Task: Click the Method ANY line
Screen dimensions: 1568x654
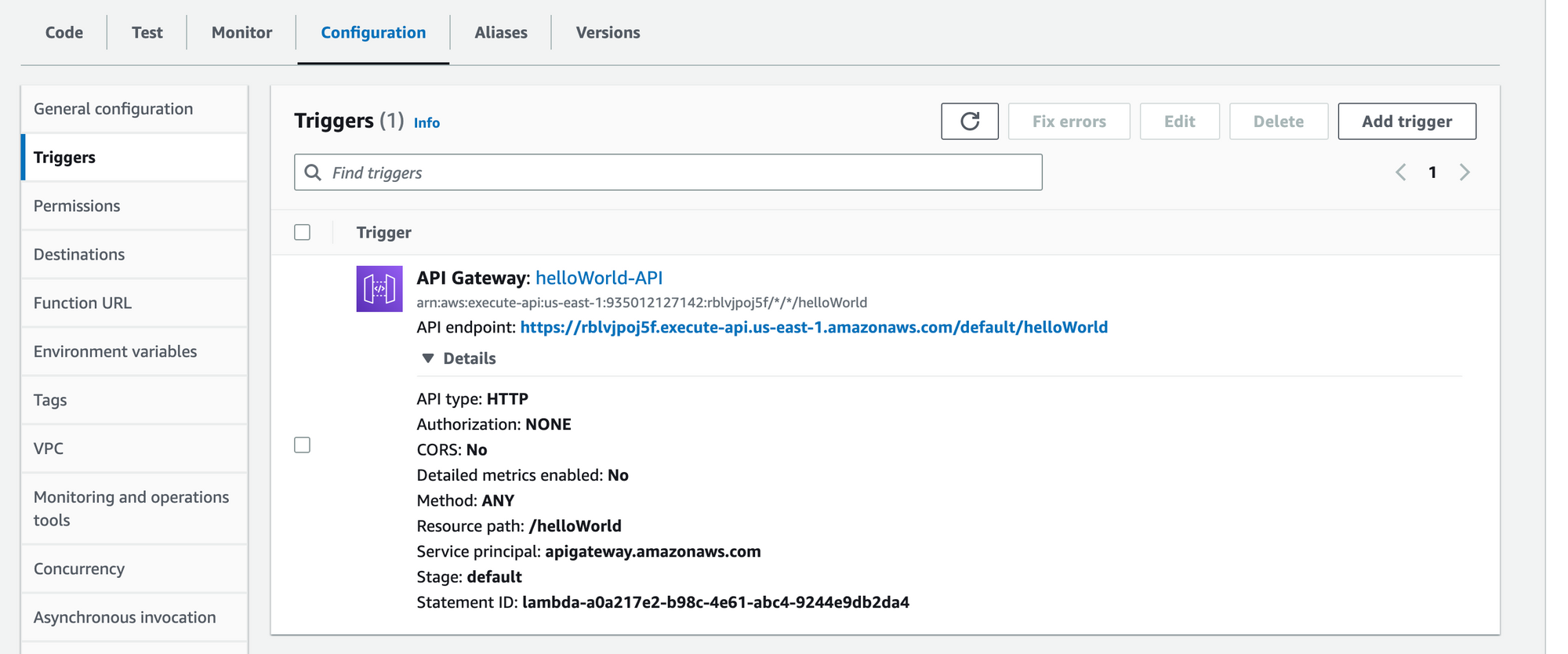Action: (466, 500)
